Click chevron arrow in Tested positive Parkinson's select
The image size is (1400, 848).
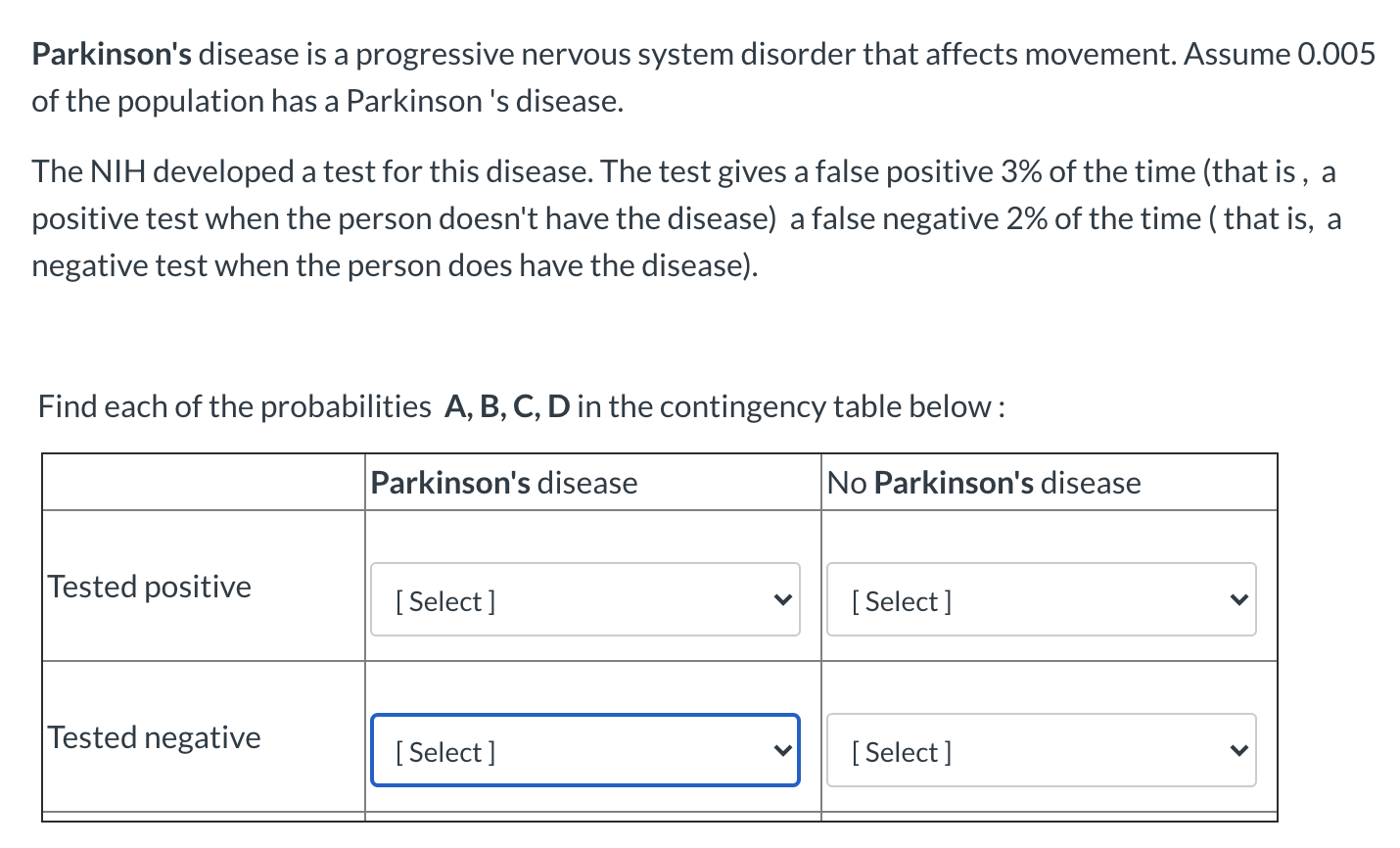781,599
